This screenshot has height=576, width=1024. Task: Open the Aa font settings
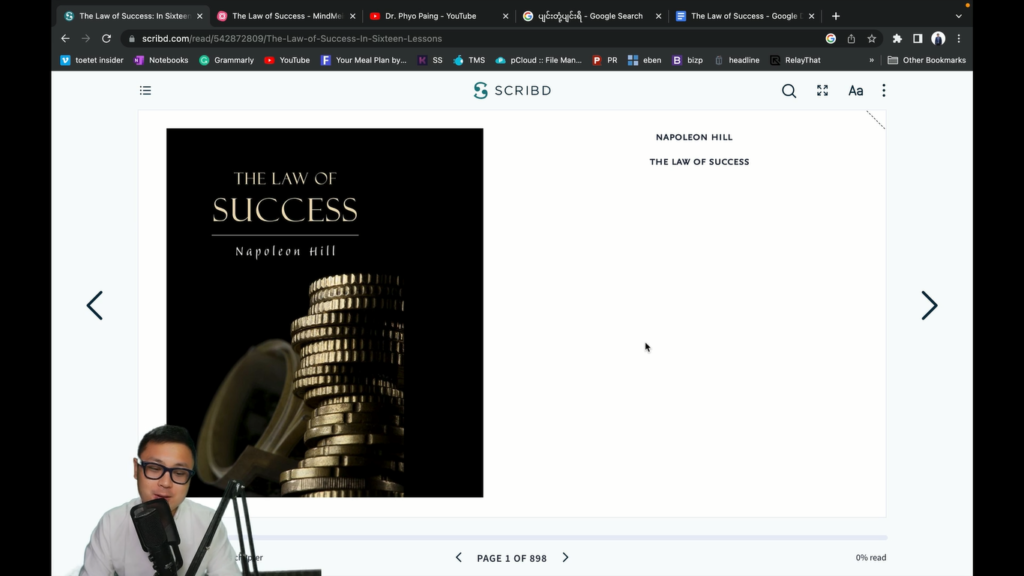[856, 91]
